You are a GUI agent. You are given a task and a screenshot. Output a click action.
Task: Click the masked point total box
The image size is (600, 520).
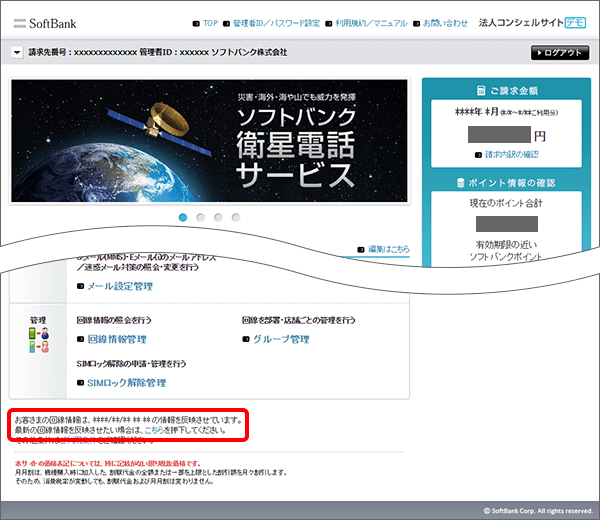coord(507,224)
